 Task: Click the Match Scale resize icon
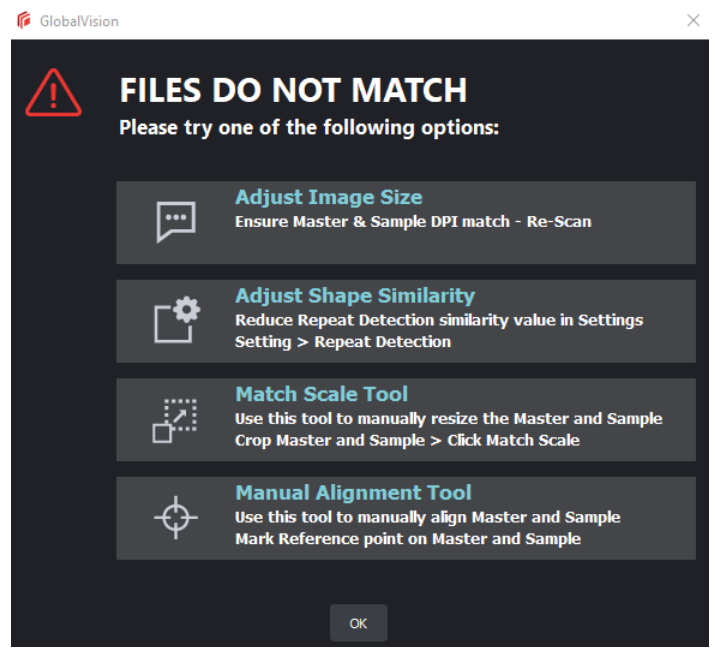175,419
